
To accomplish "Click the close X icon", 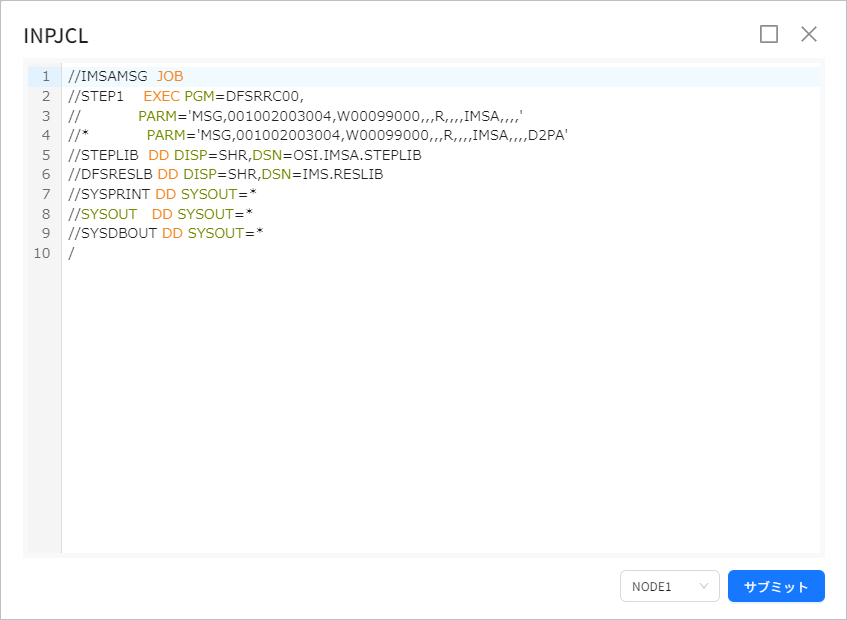I will pos(809,33).
